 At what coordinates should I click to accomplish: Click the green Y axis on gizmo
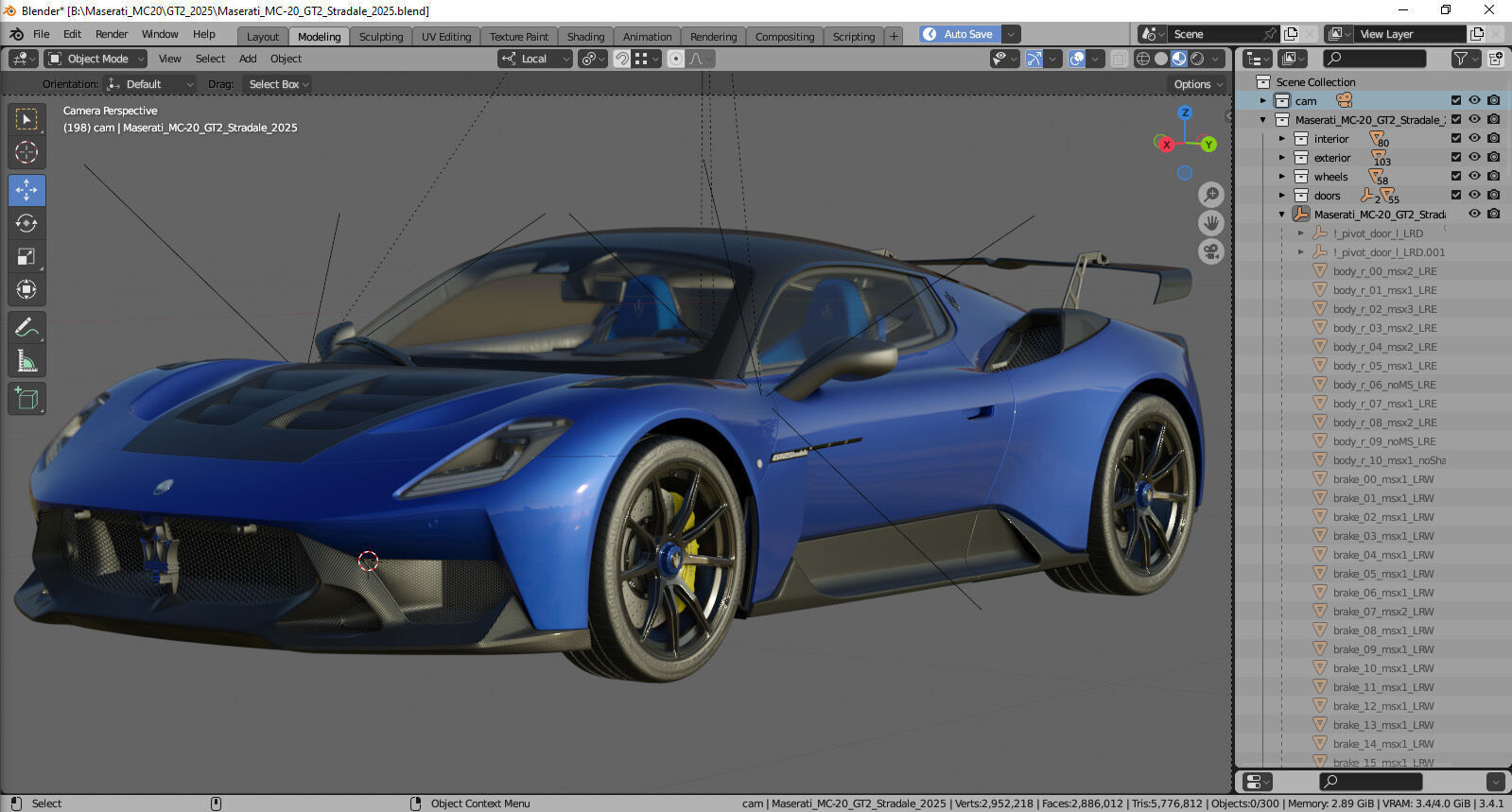coord(1208,145)
